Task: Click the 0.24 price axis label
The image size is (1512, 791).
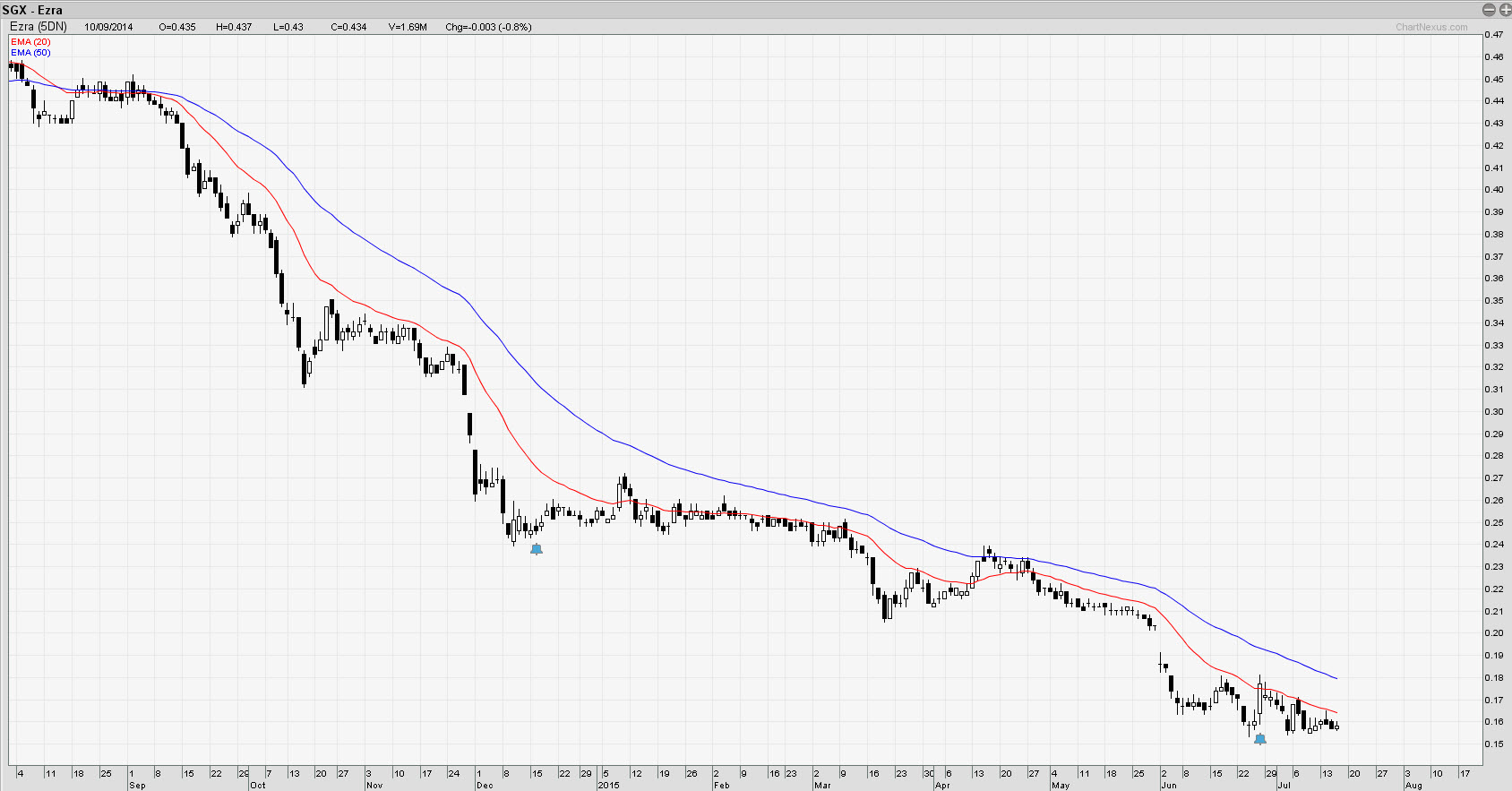Action: click(x=1494, y=545)
